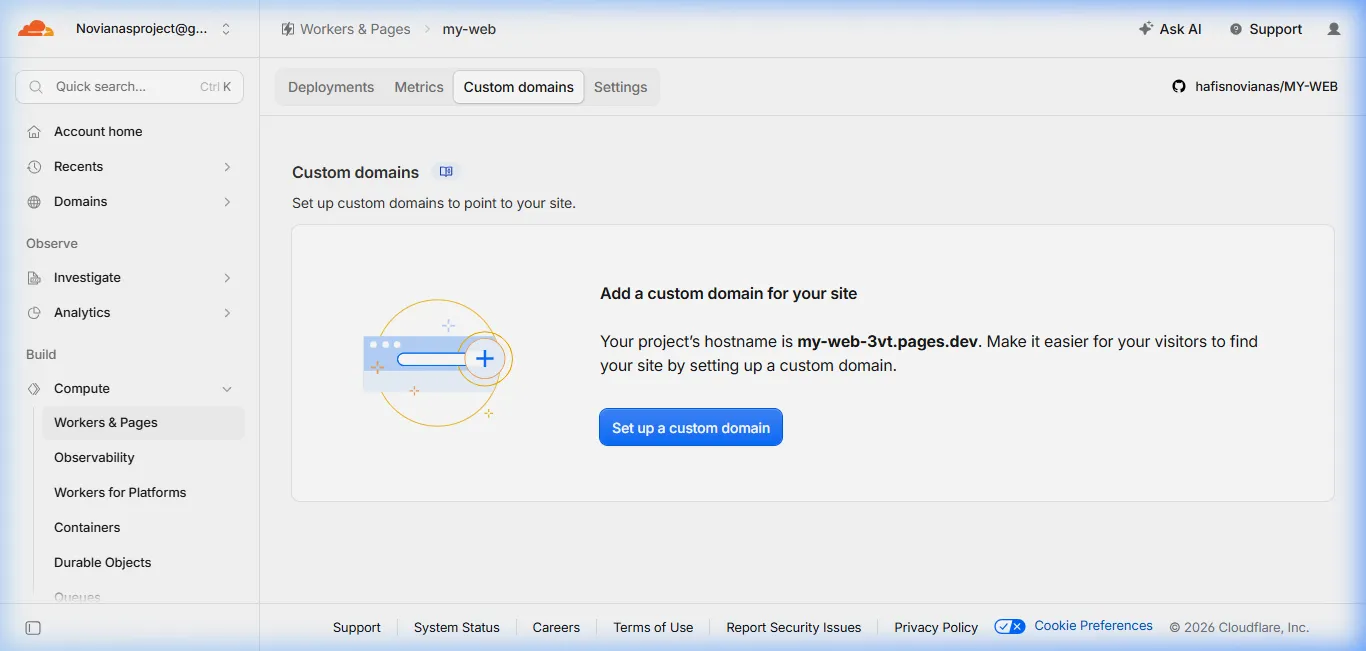Image resolution: width=1366 pixels, height=651 pixels.
Task: Open the account switcher dropdown
Action: [x=154, y=29]
